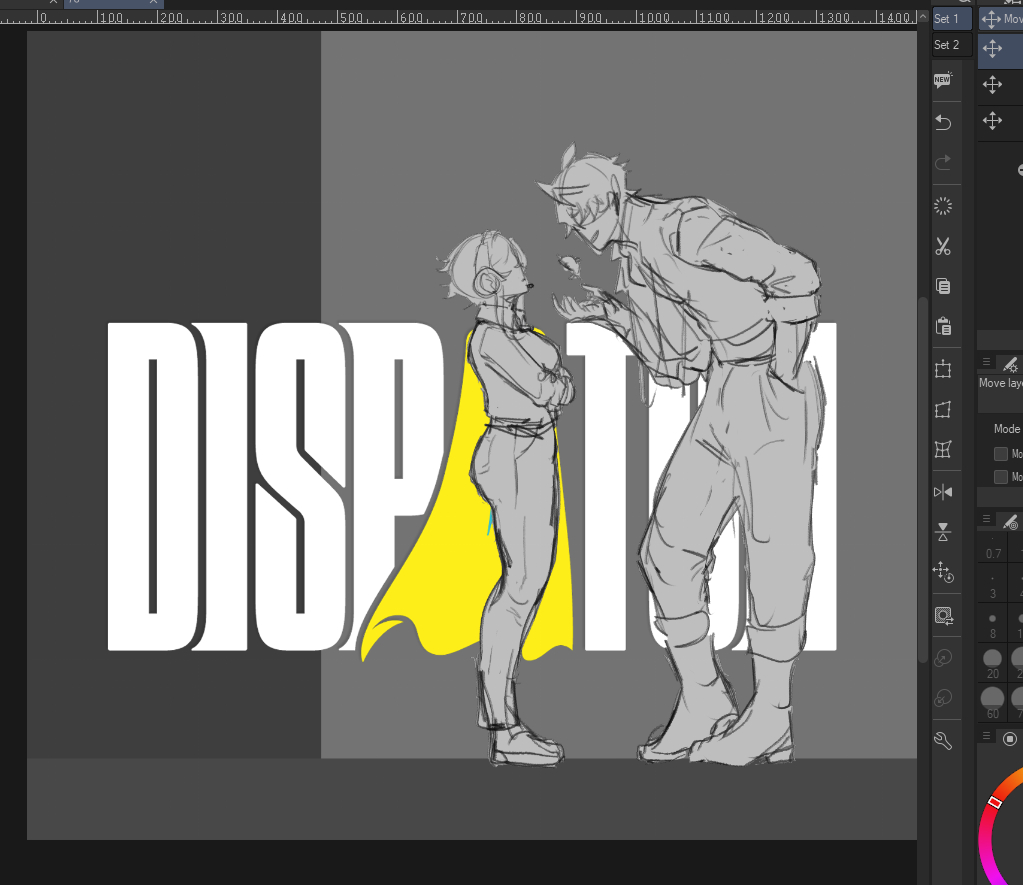Toggle the second checkbox under Mode
This screenshot has height=885, width=1023.
coord(1001,477)
